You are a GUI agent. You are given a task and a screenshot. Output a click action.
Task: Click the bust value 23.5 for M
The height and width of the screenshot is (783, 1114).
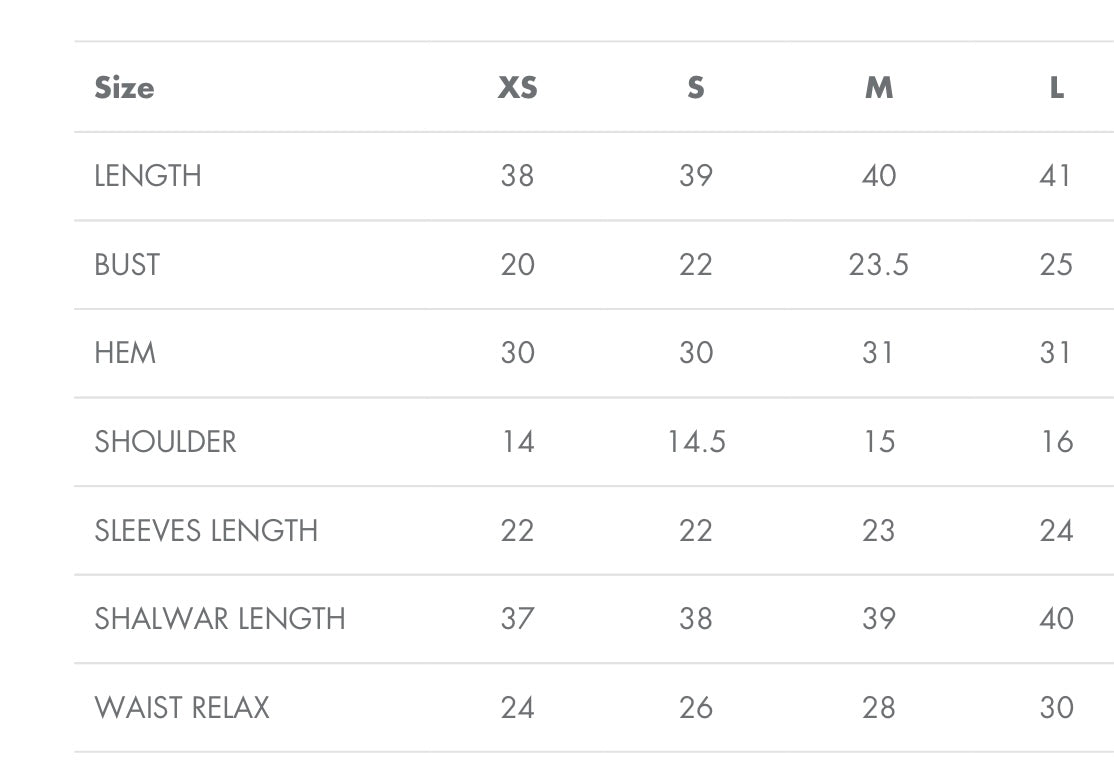[x=878, y=265]
